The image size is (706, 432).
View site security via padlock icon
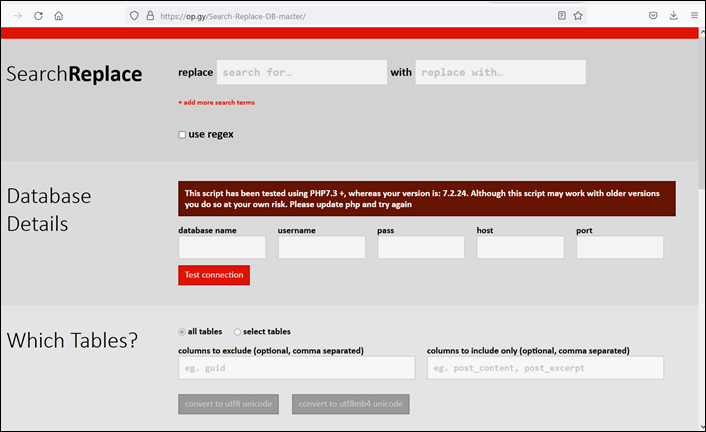(x=150, y=16)
